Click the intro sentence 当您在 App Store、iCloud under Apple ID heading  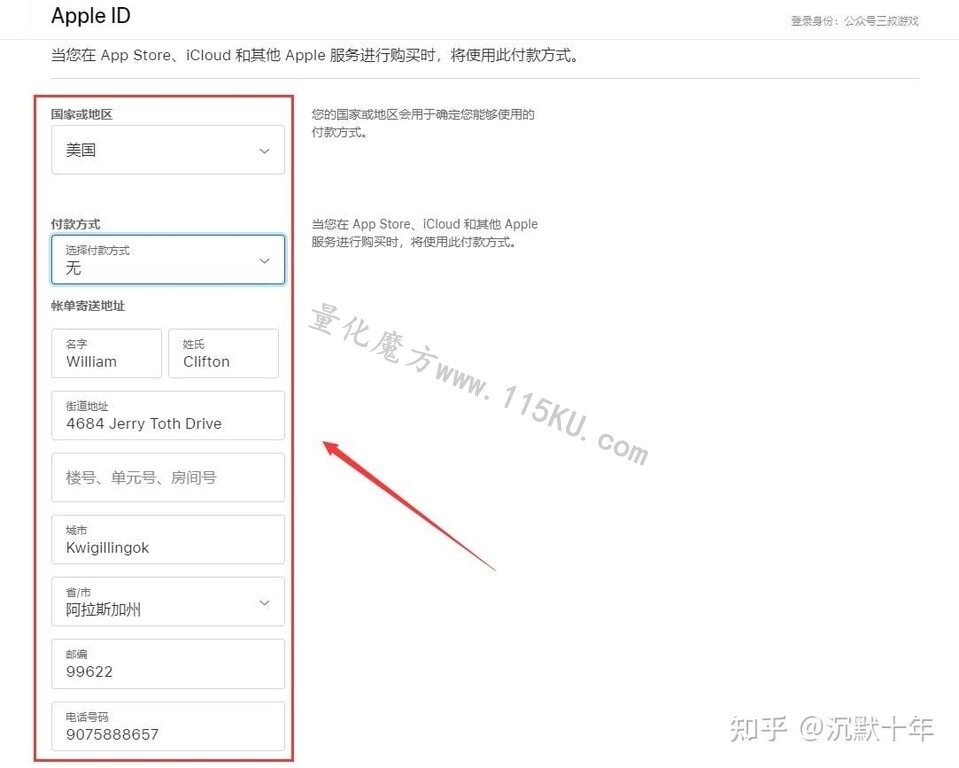(315, 56)
